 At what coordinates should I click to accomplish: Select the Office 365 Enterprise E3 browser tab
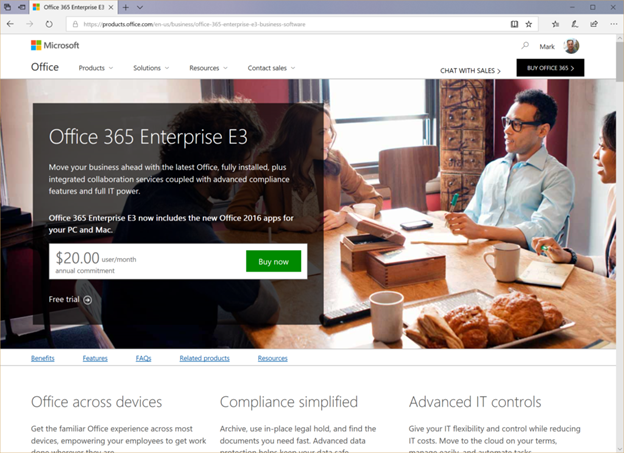pos(73,7)
